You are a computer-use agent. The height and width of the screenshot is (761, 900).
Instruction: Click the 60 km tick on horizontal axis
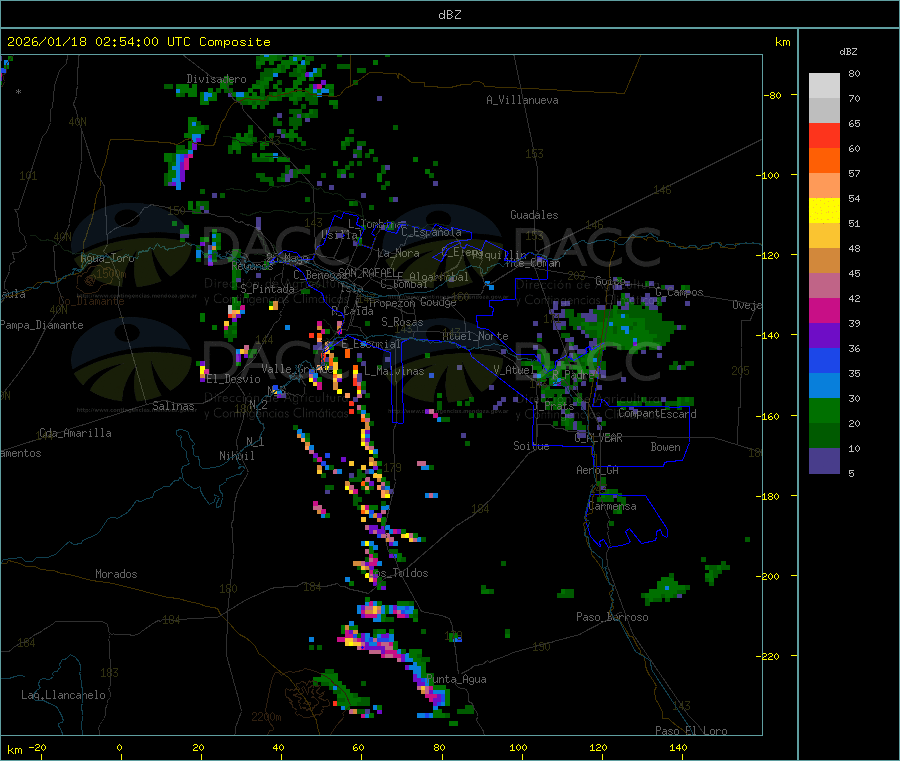pyautogui.click(x=358, y=748)
